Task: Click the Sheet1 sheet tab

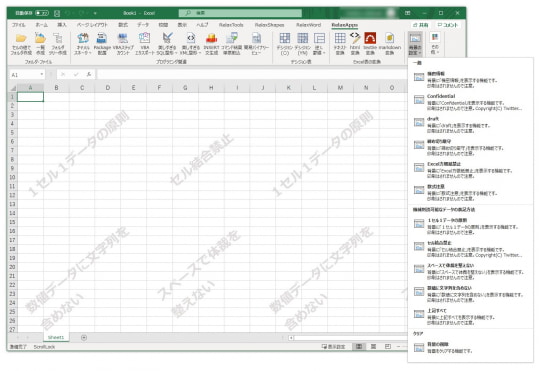Action: (56, 337)
